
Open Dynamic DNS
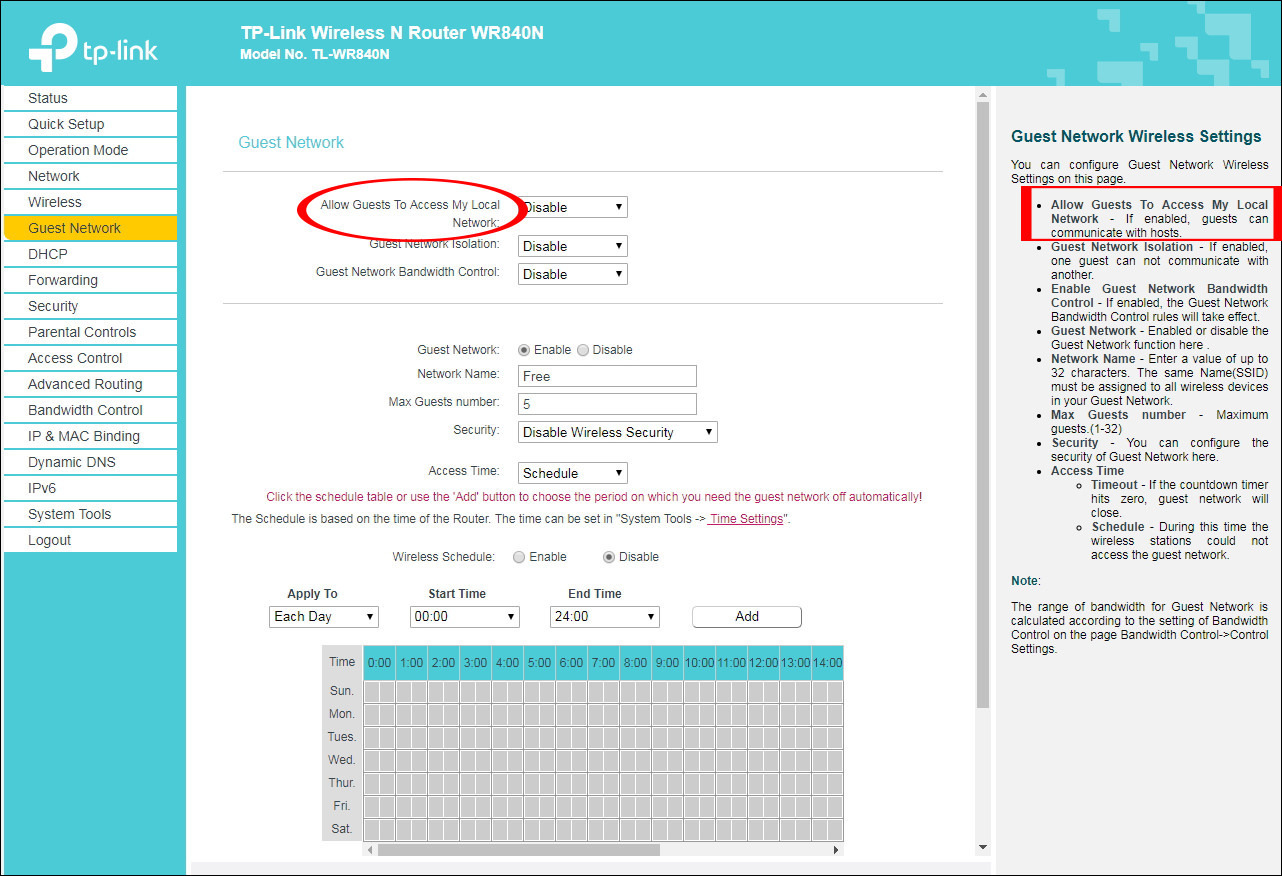click(x=90, y=462)
